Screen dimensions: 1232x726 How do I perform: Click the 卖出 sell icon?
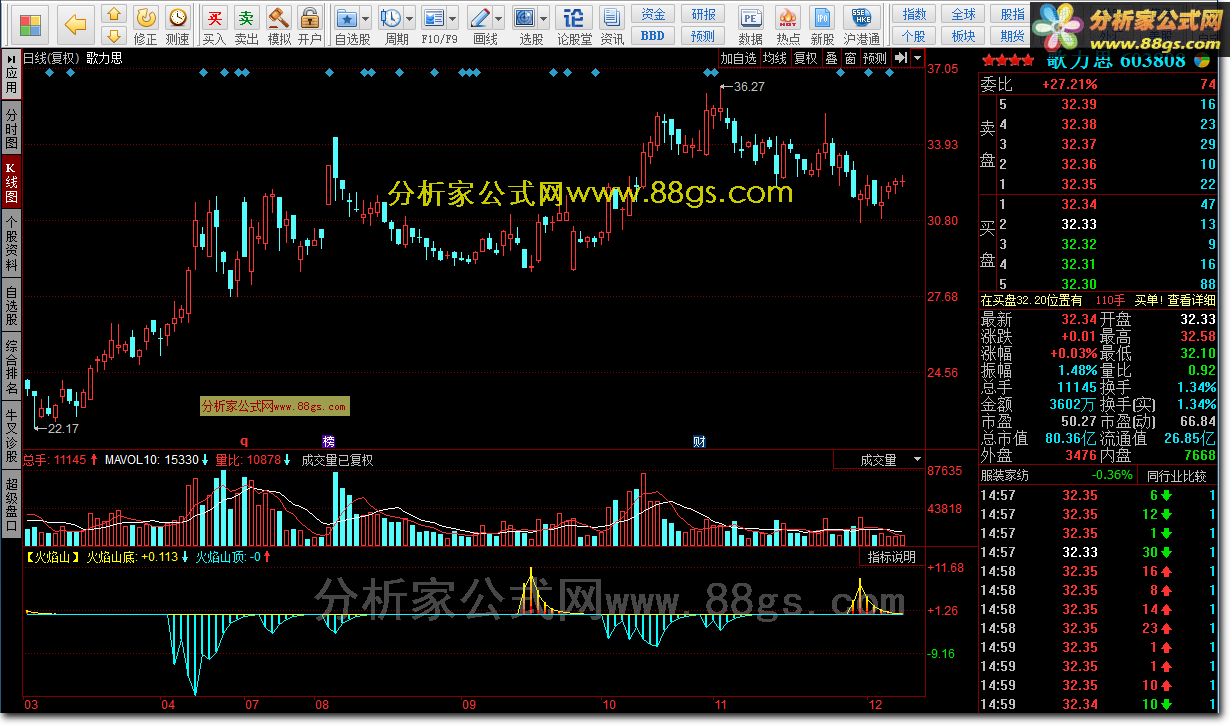pos(245,17)
